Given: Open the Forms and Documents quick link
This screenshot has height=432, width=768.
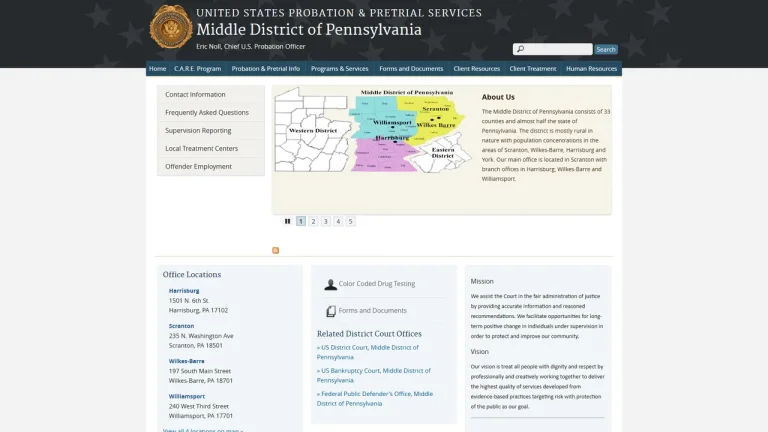Looking at the screenshot, I should coord(373,311).
